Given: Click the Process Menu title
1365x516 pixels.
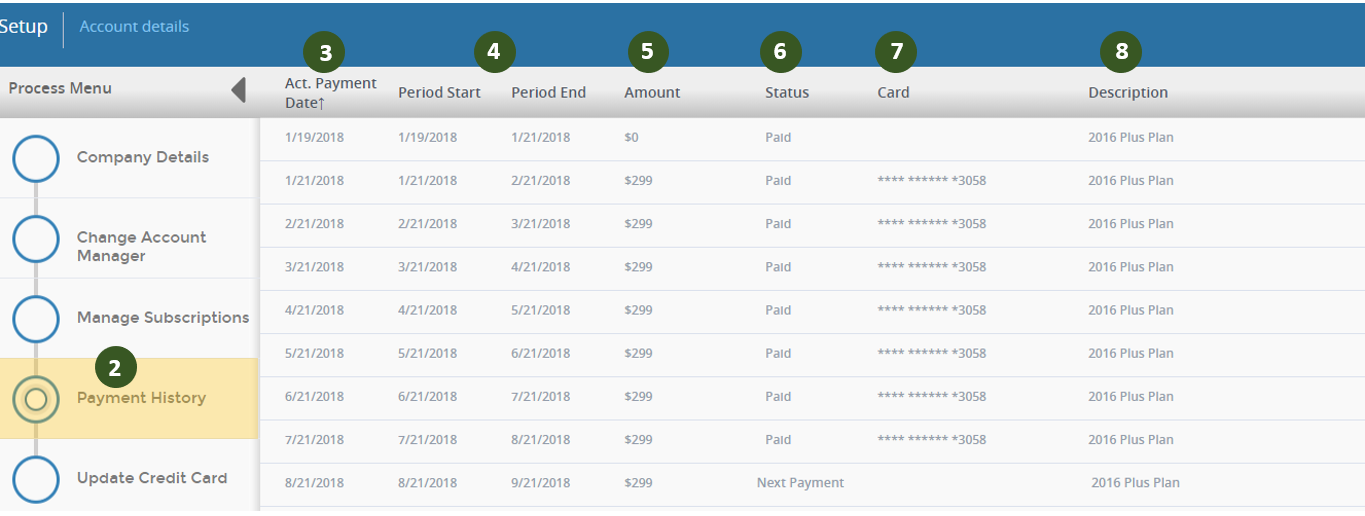Looking at the screenshot, I should (60, 88).
